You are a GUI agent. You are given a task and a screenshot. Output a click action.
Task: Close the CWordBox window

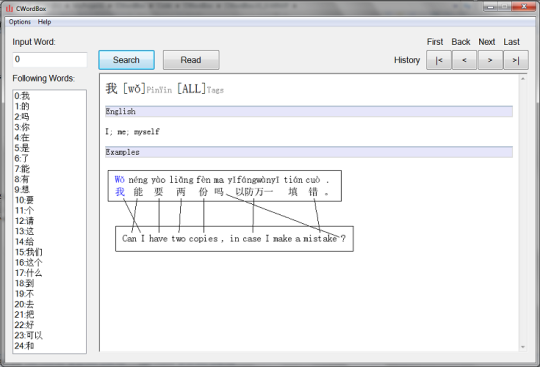523,7
